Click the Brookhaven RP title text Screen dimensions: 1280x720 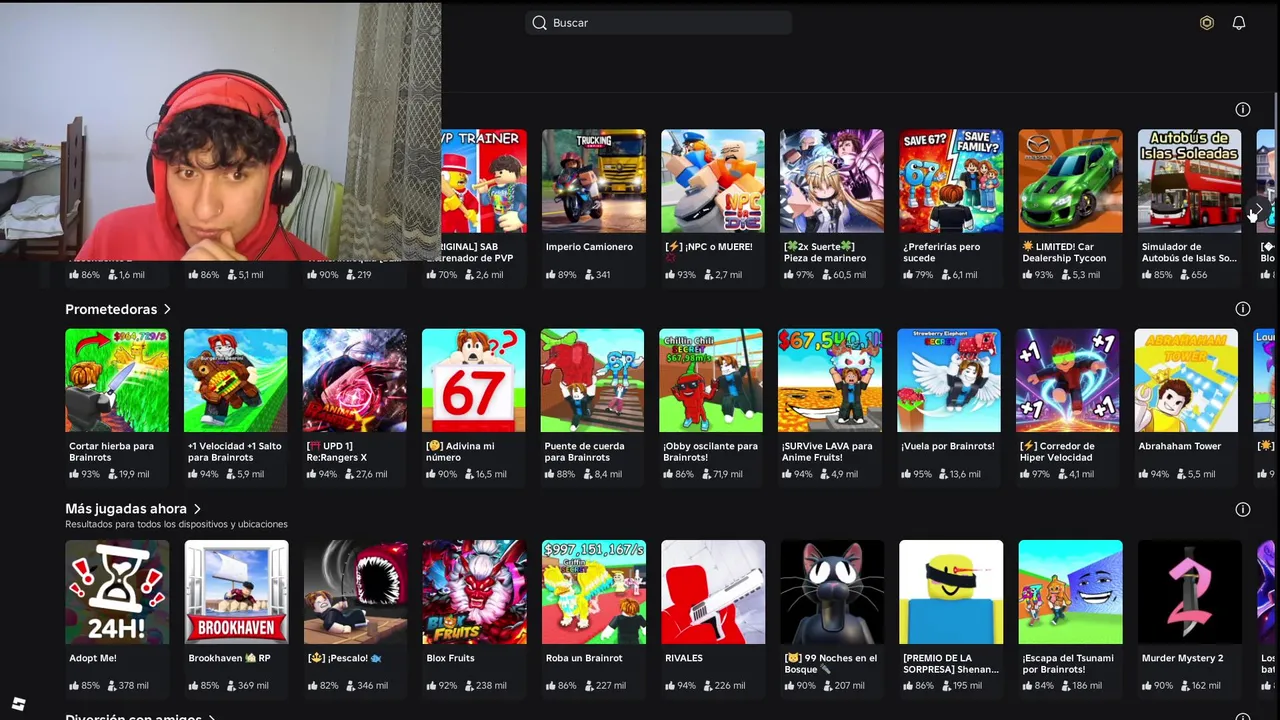pos(229,658)
